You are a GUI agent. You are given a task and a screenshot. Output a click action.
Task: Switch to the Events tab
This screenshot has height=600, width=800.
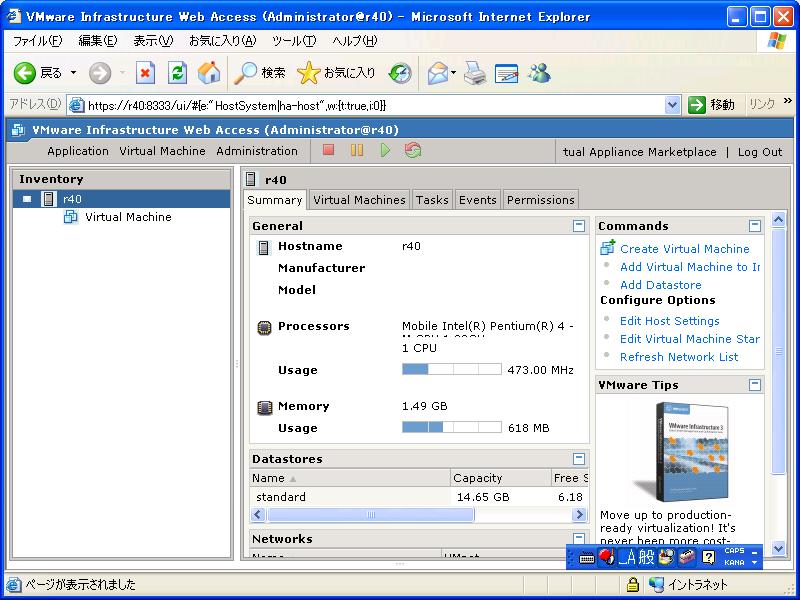pyautogui.click(x=478, y=200)
